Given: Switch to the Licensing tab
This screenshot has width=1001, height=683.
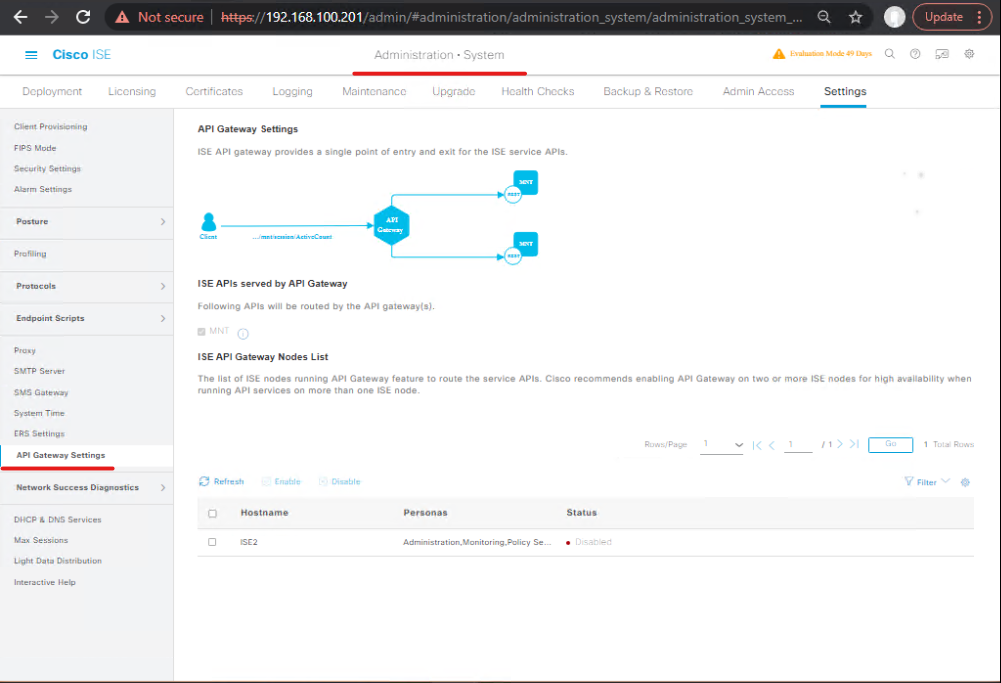Looking at the screenshot, I should pyautogui.click(x=132, y=91).
